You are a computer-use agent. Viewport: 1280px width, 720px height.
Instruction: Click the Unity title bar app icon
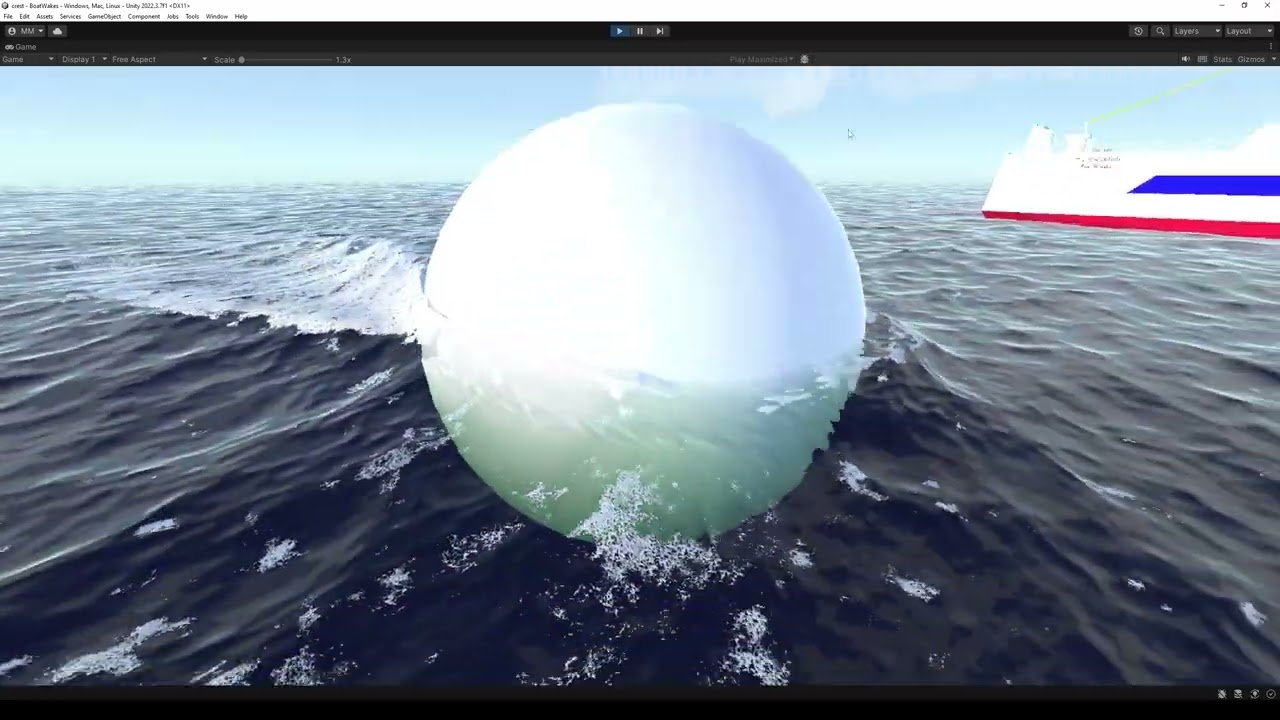point(6,5)
